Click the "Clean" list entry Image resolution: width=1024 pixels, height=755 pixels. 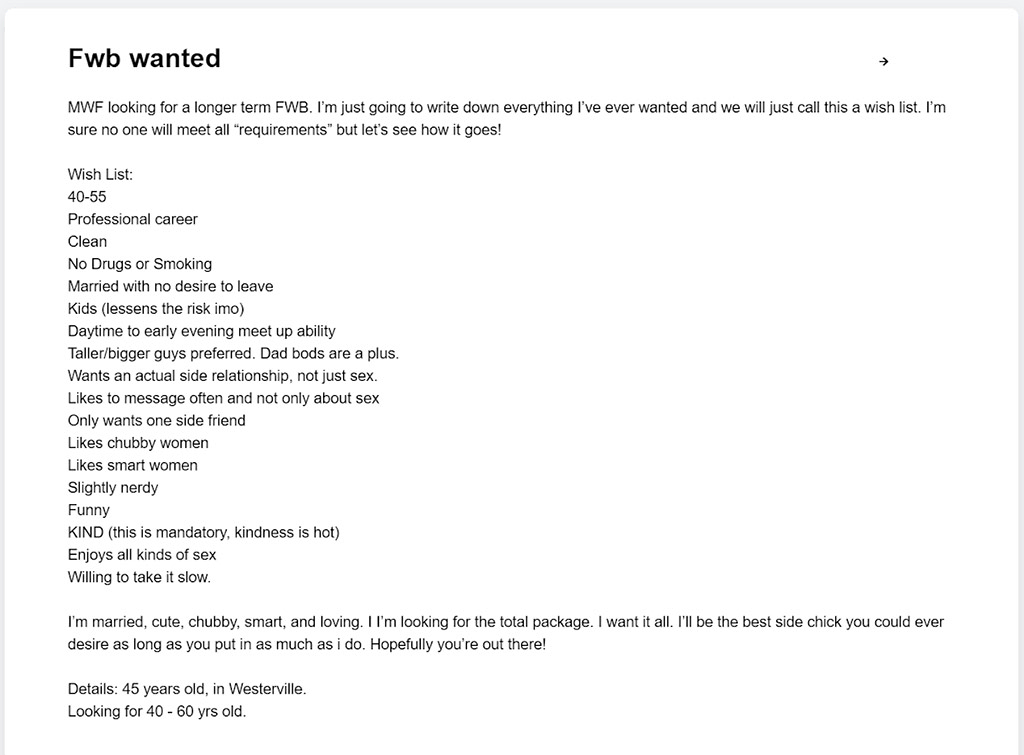(x=87, y=241)
